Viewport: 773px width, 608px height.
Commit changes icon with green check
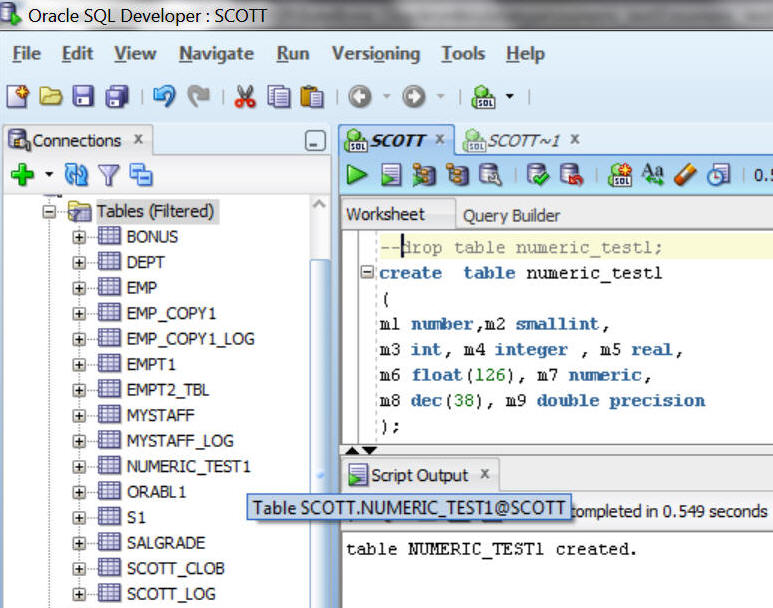538,175
